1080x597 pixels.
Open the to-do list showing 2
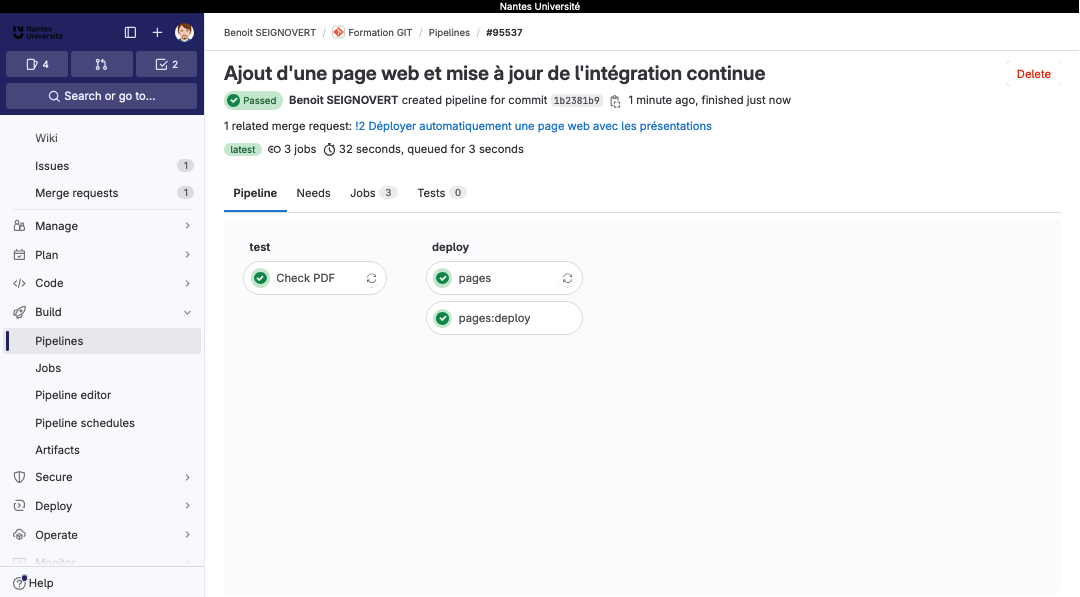point(166,64)
